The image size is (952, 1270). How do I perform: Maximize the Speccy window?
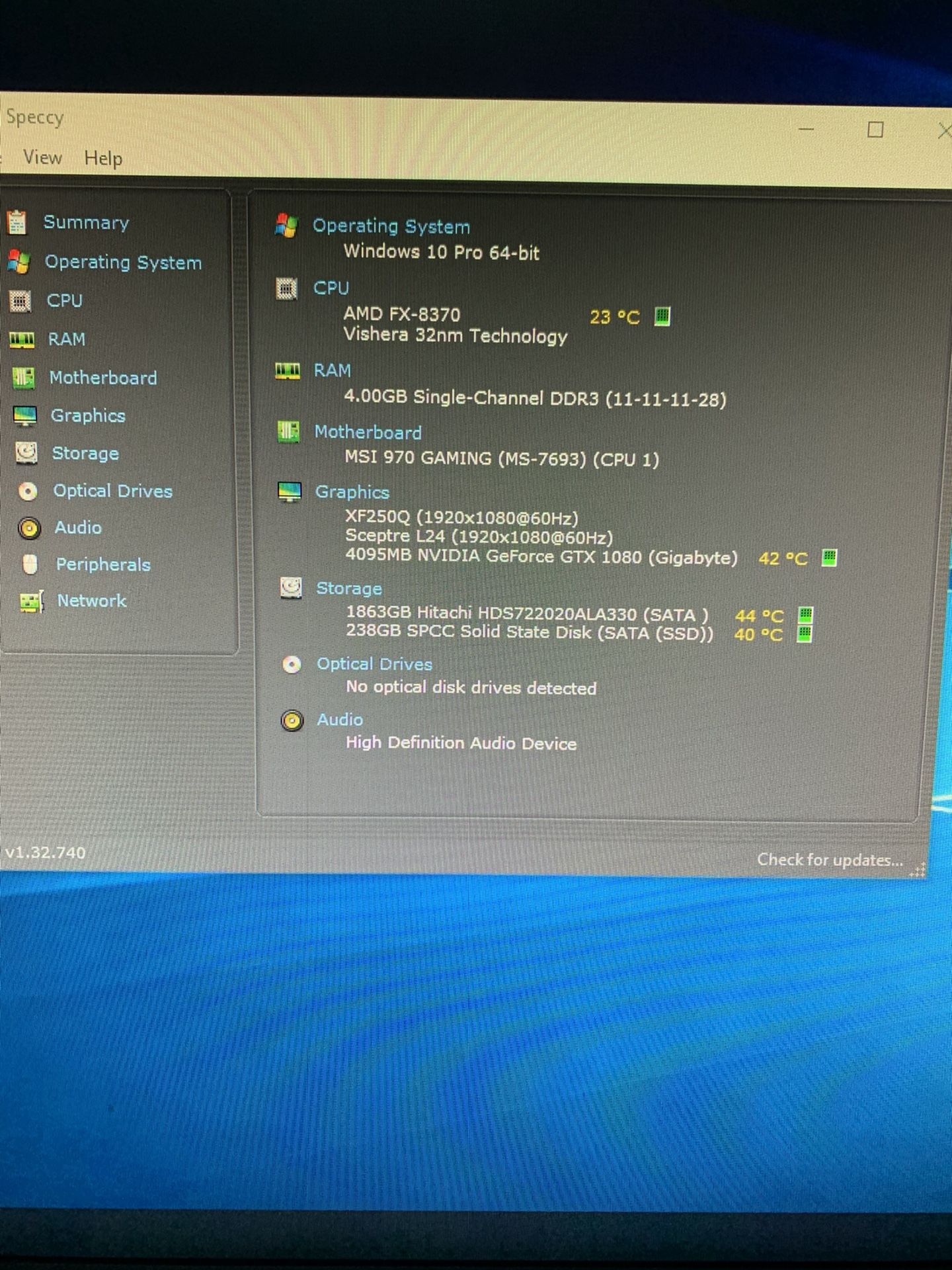[x=875, y=130]
